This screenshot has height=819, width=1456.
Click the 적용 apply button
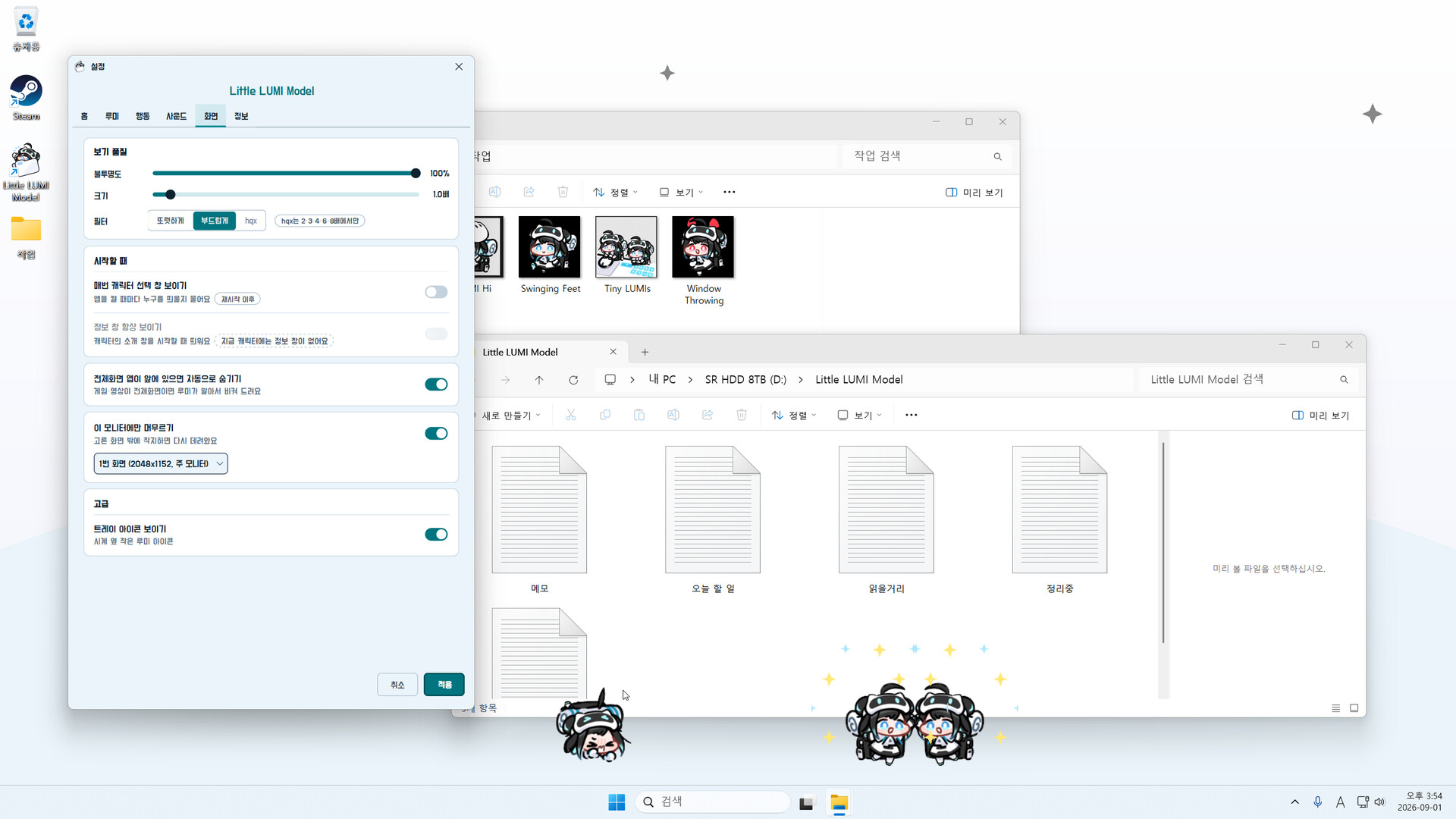pos(444,685)
